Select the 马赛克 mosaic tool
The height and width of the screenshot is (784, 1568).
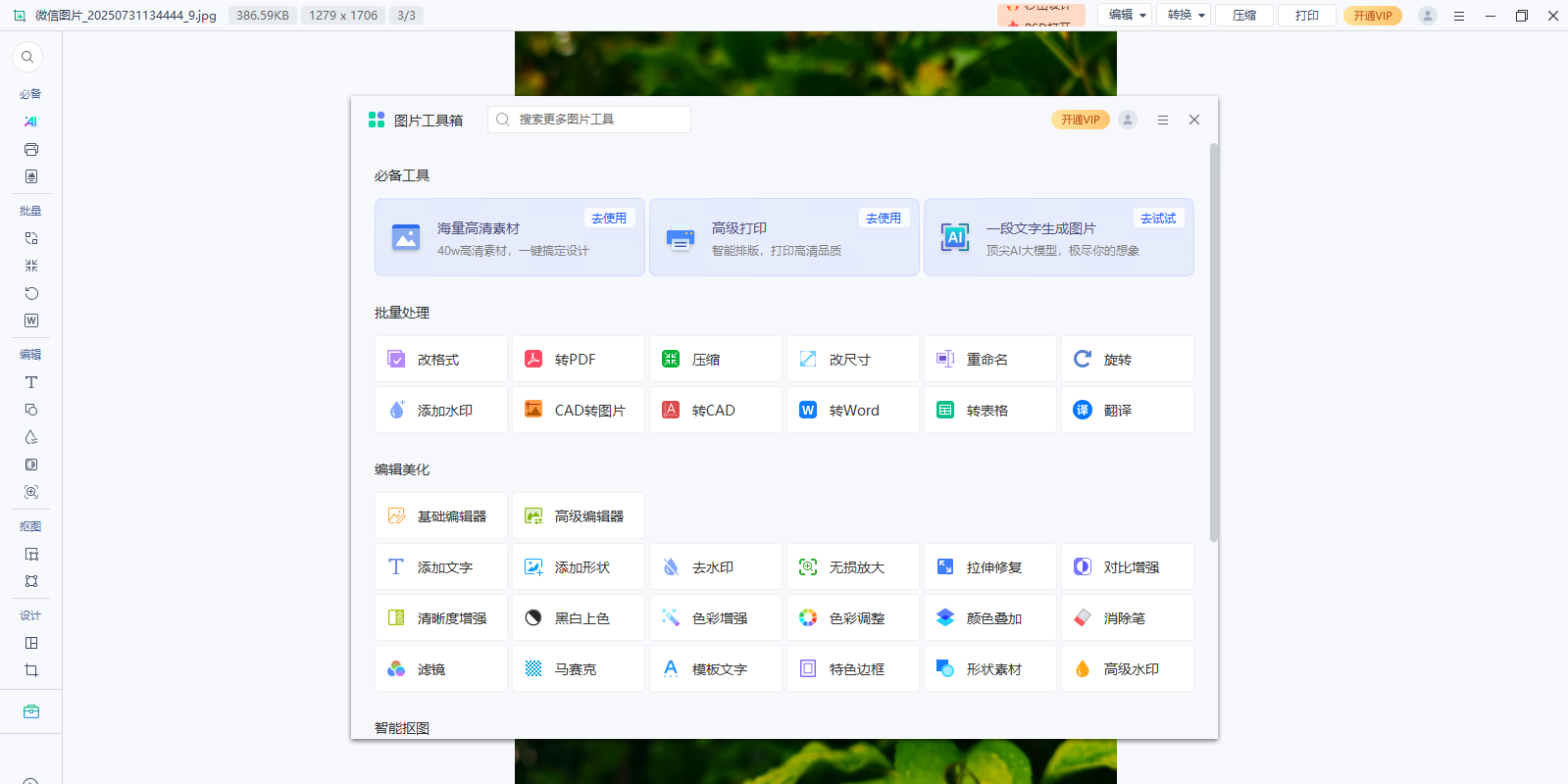578,669
